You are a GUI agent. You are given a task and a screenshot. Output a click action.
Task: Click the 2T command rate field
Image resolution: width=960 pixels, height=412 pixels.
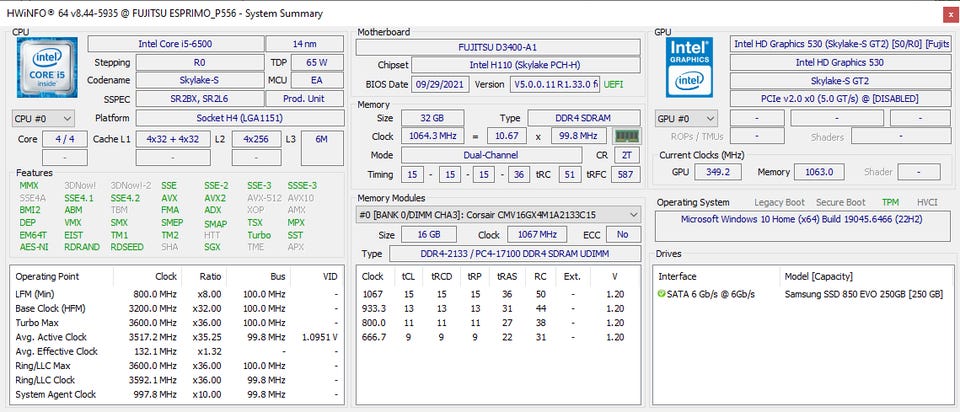pos(626,155)
